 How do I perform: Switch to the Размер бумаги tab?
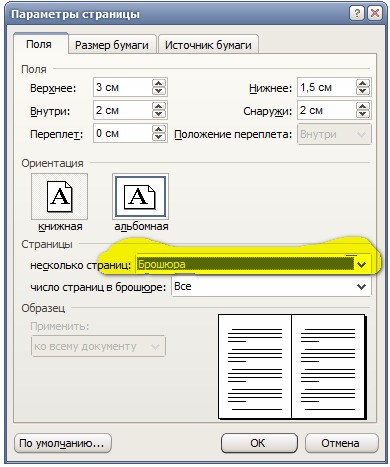(112, 45)
